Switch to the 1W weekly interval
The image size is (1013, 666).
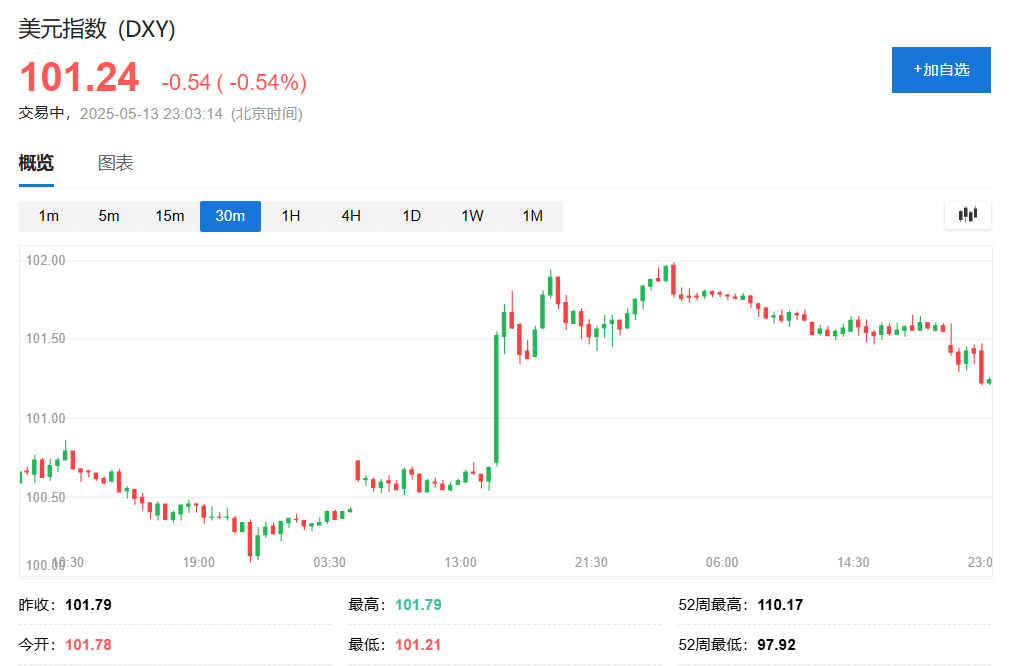[472, 216]
